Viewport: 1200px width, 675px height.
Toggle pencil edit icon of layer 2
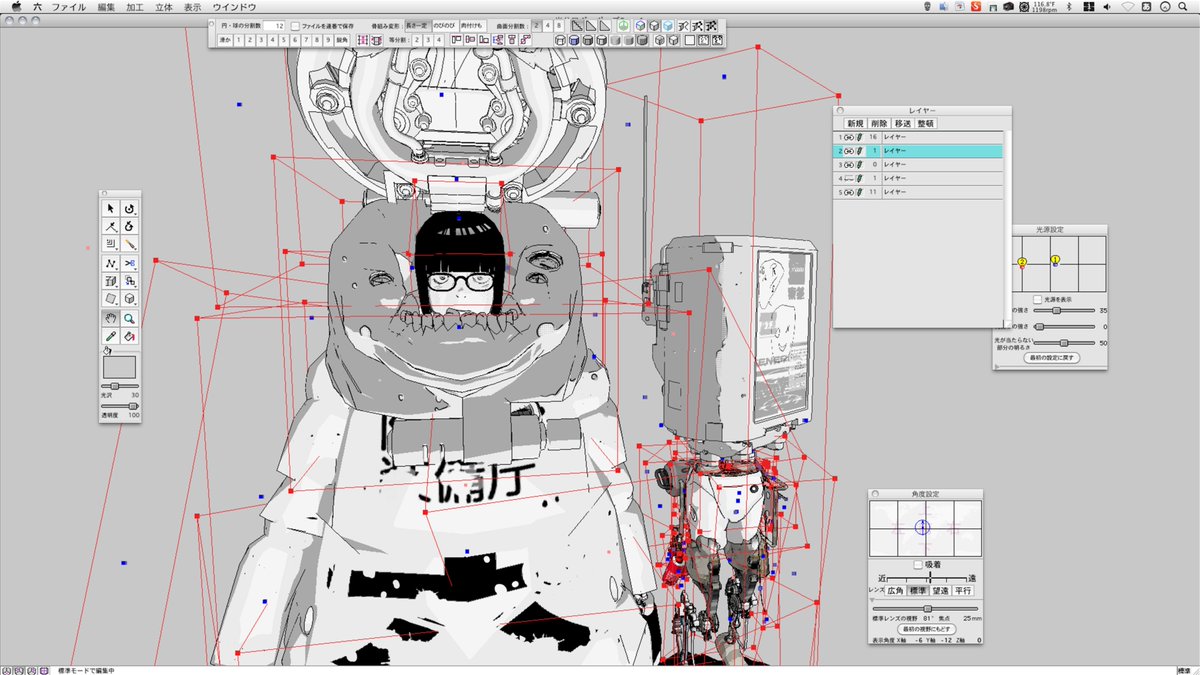click(x=860, y=150)
